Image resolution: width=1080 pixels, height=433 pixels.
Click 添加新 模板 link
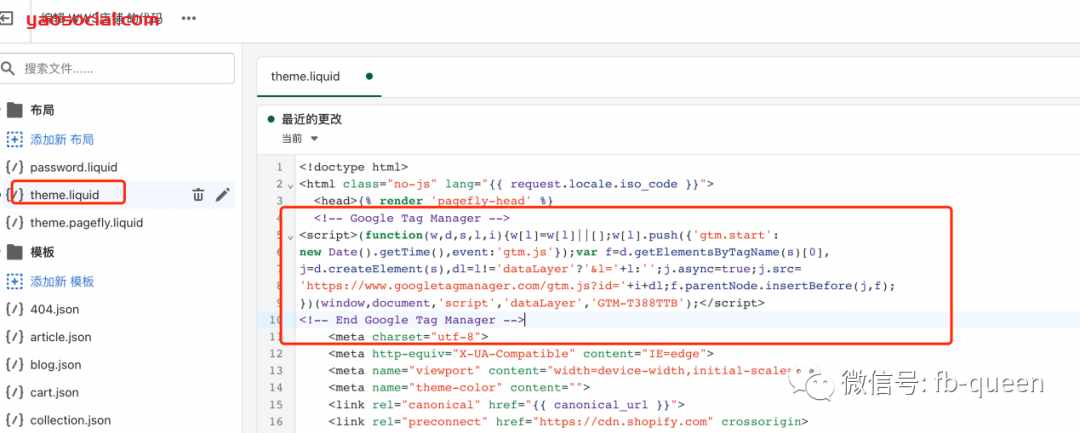pyautogui.click(x=62, y=282)
